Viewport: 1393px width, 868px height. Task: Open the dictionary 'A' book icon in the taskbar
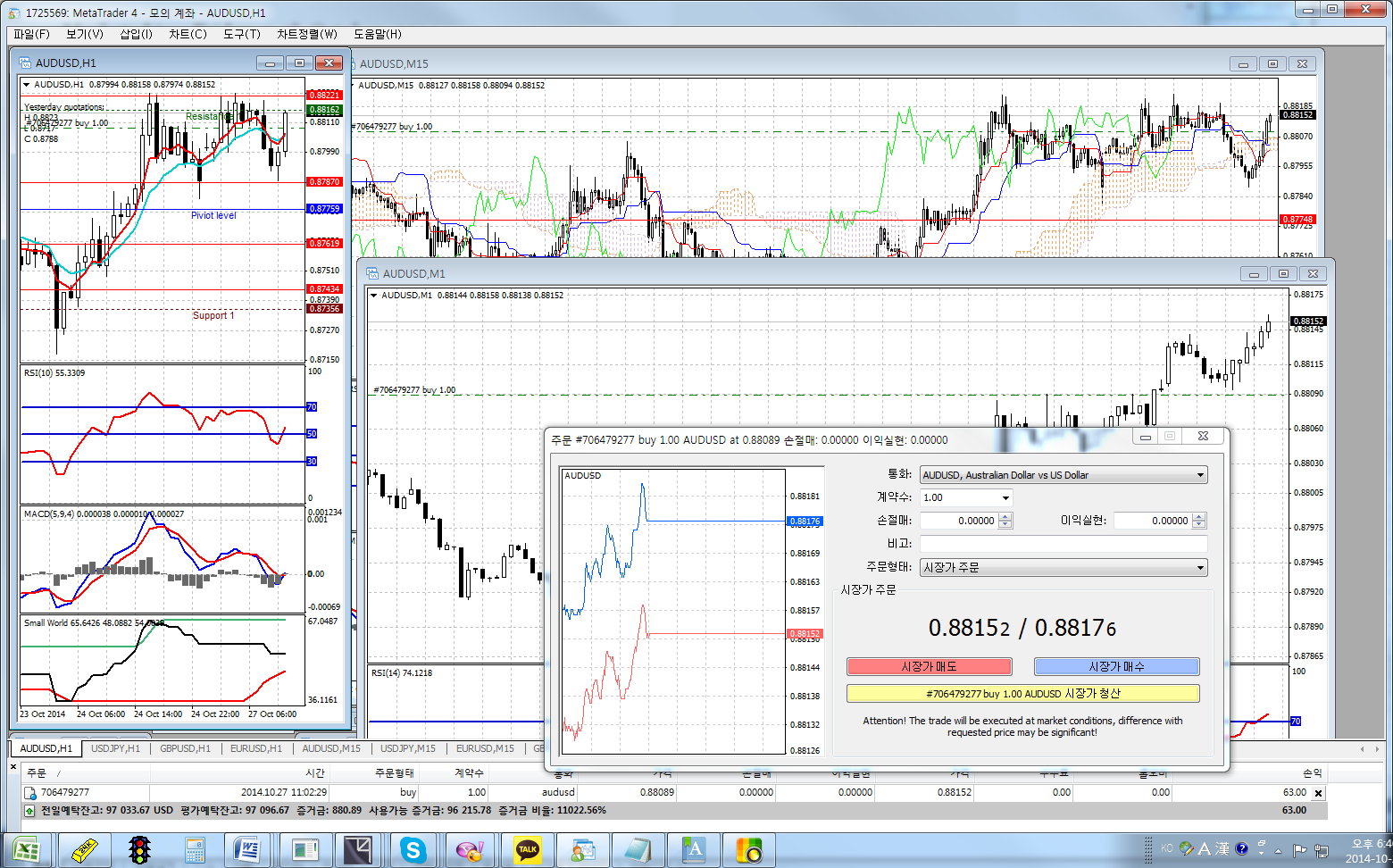(694, 850)
